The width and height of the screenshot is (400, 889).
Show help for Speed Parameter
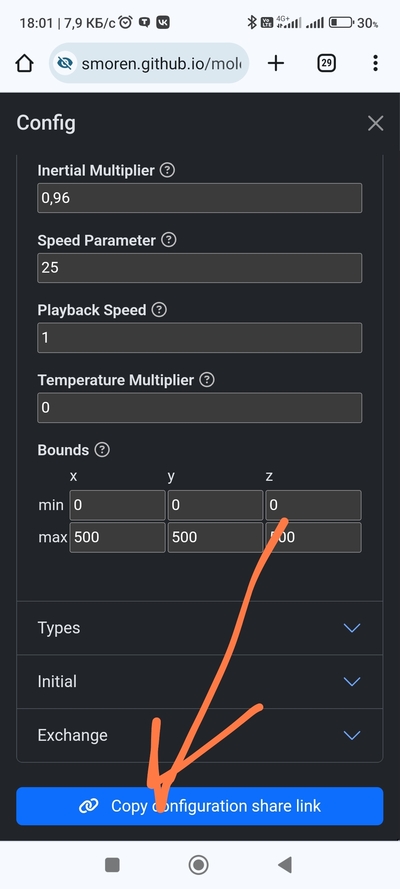[169, 240]
